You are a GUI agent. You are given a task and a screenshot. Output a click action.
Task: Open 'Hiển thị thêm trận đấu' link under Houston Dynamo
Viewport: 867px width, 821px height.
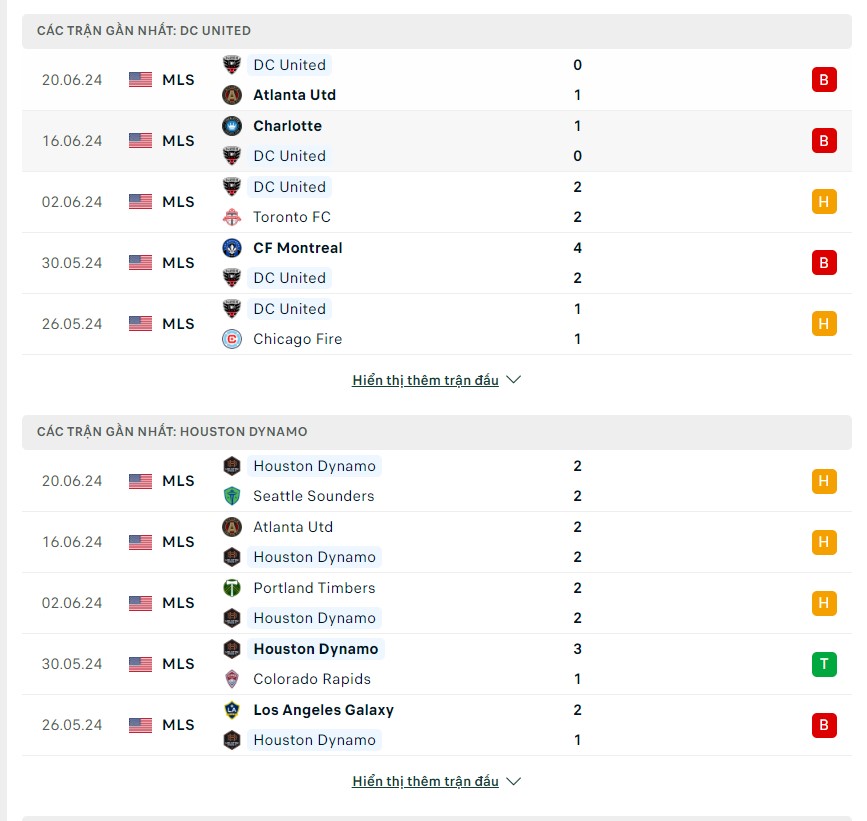(x=425, y=781)
